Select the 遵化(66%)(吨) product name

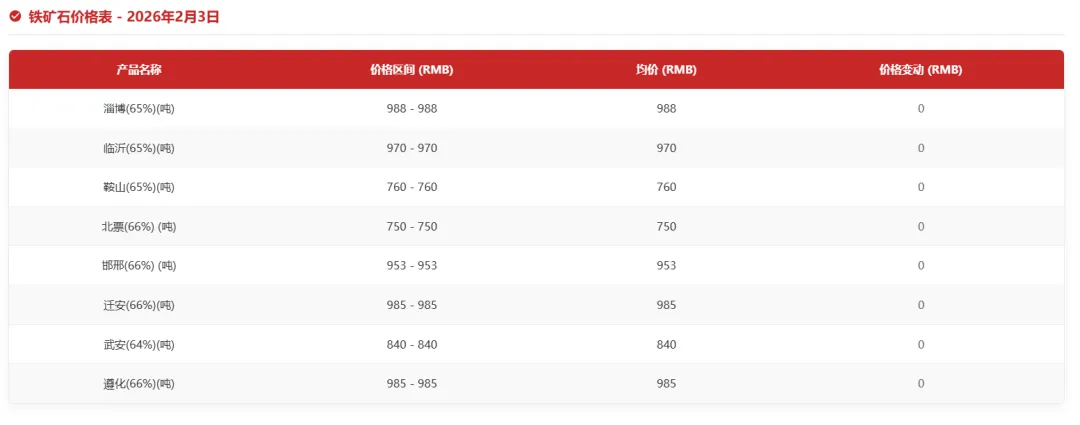click(139, 384)
